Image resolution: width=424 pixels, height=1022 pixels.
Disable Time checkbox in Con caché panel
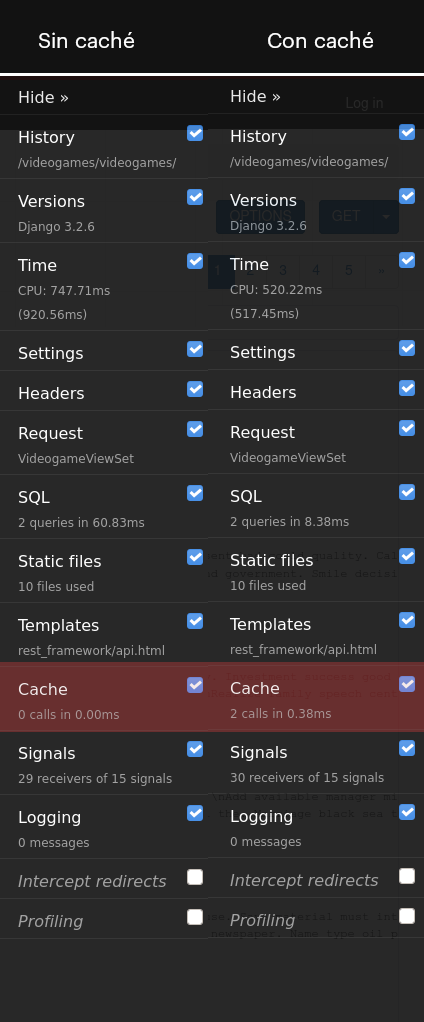point(407,260)
